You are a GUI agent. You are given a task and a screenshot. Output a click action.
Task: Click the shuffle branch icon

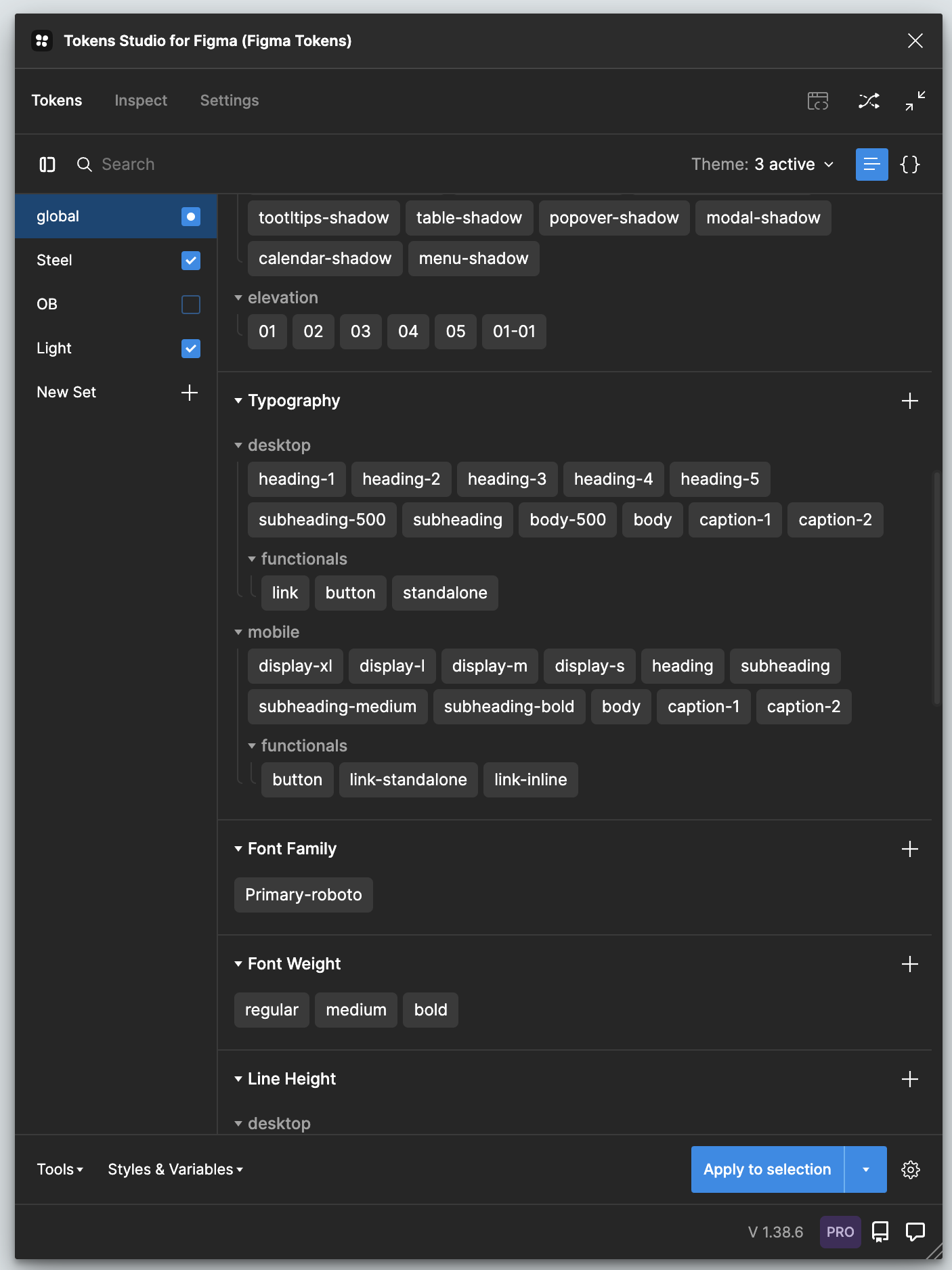869,101
